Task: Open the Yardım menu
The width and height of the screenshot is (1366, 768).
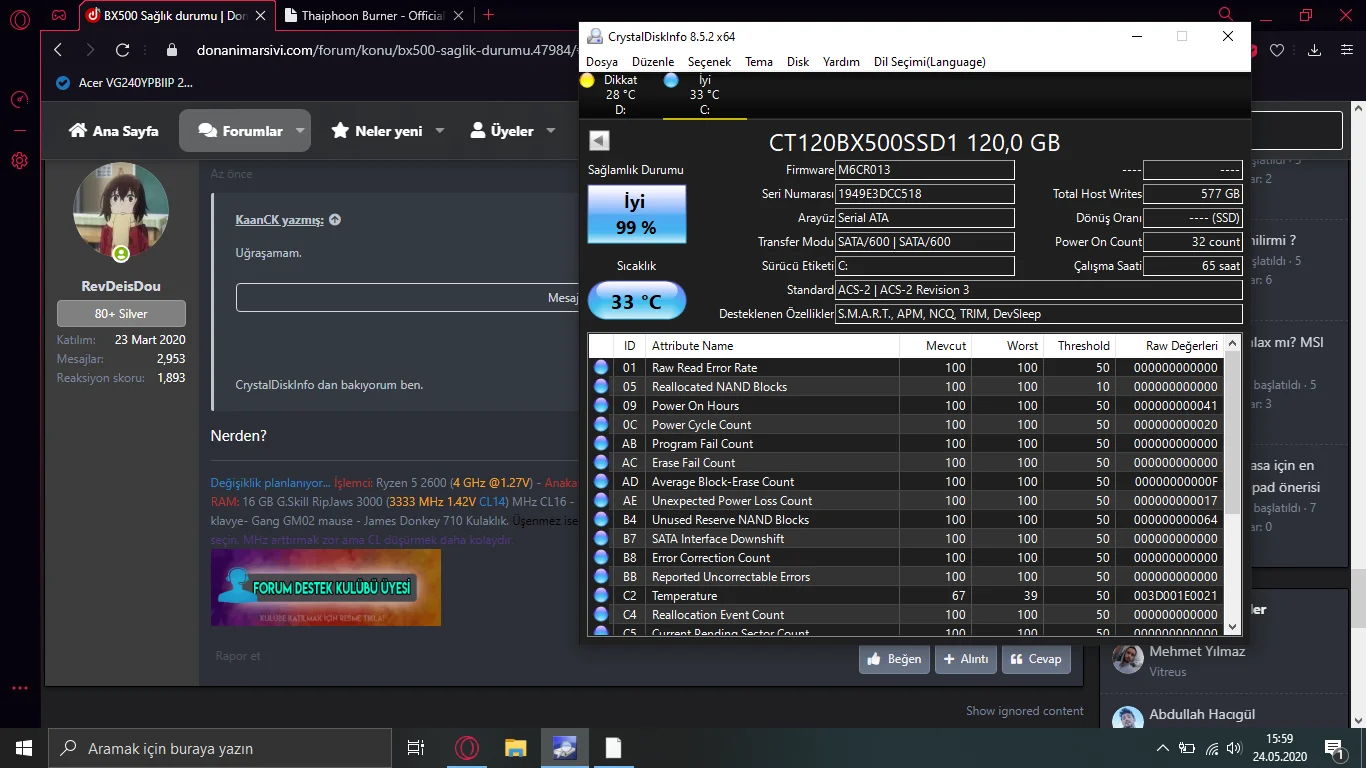Action: pos(841,62)
